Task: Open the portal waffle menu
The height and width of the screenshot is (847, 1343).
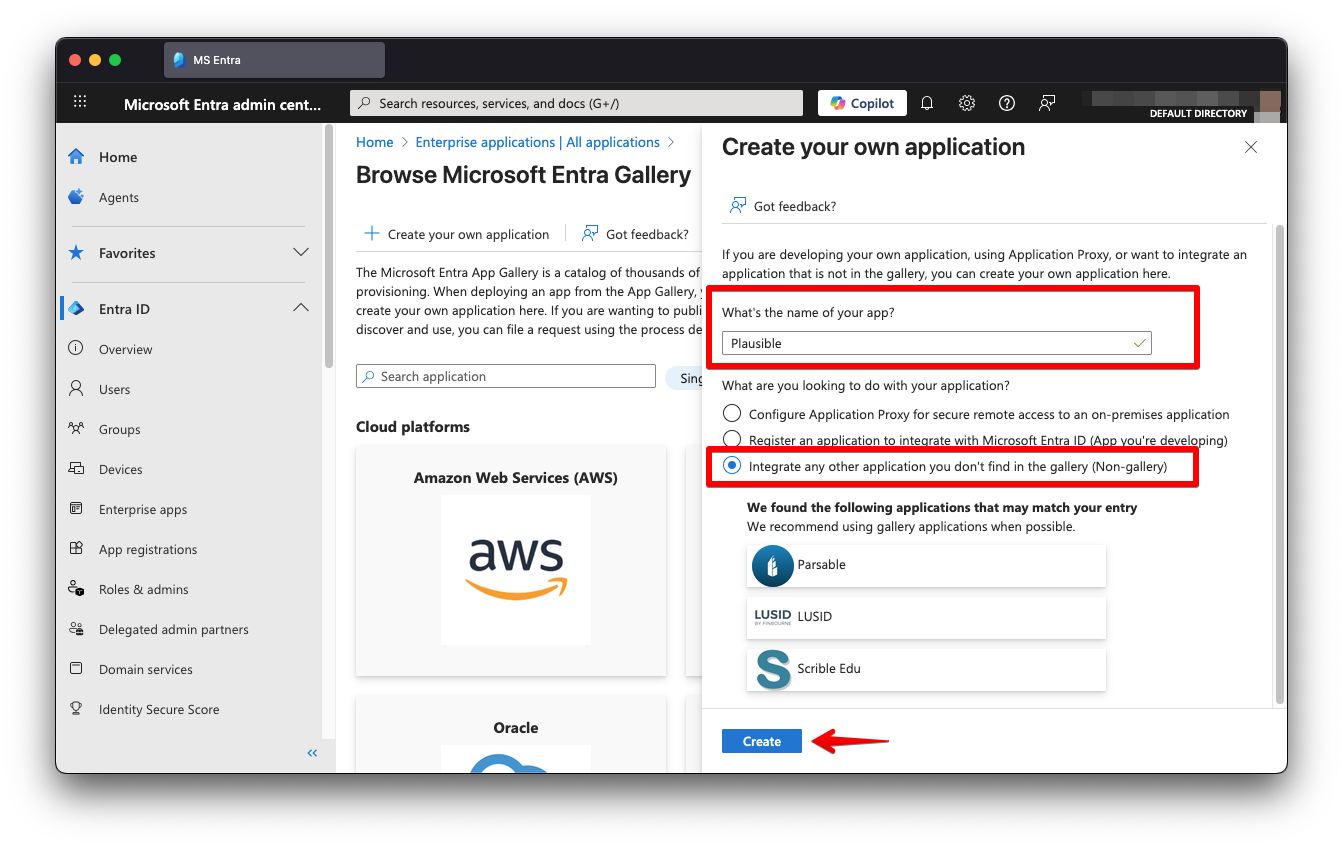Action: tap(80, 101)
